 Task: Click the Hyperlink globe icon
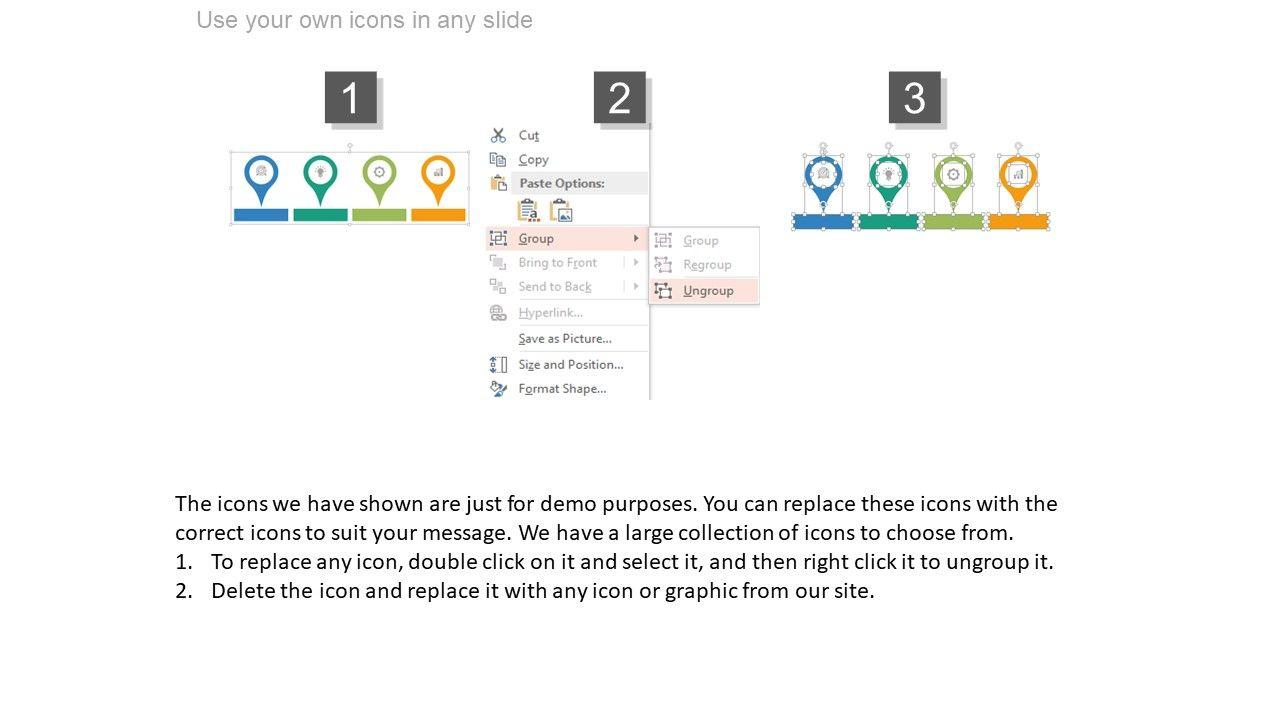[498, 313]
